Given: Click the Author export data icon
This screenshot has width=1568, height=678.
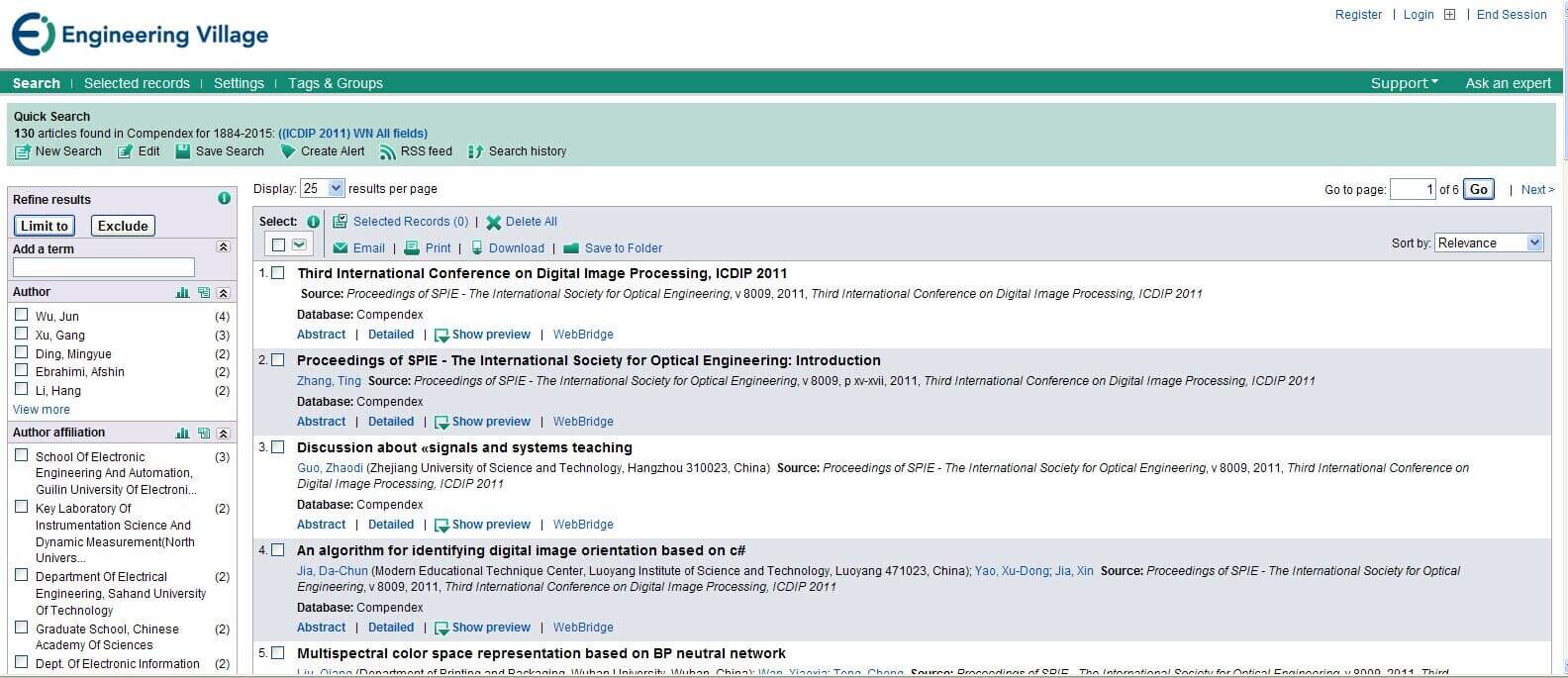Looking at the screenshot, I should point(203,293).
